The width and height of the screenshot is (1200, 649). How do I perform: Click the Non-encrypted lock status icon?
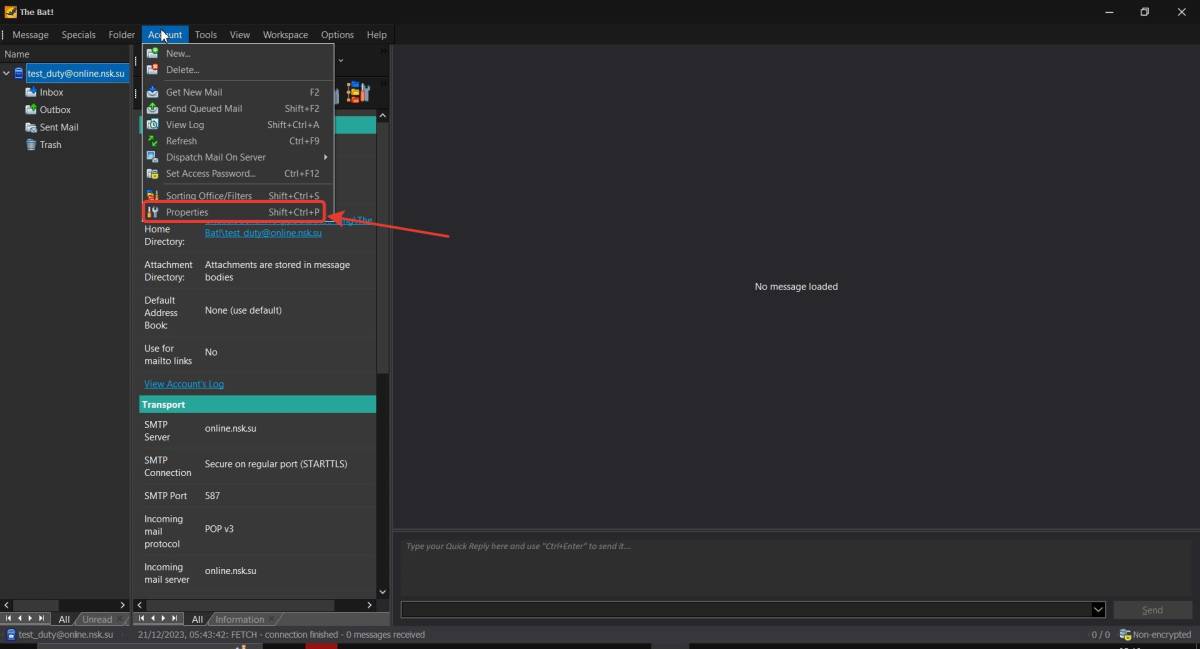[x=1125, y=635]
